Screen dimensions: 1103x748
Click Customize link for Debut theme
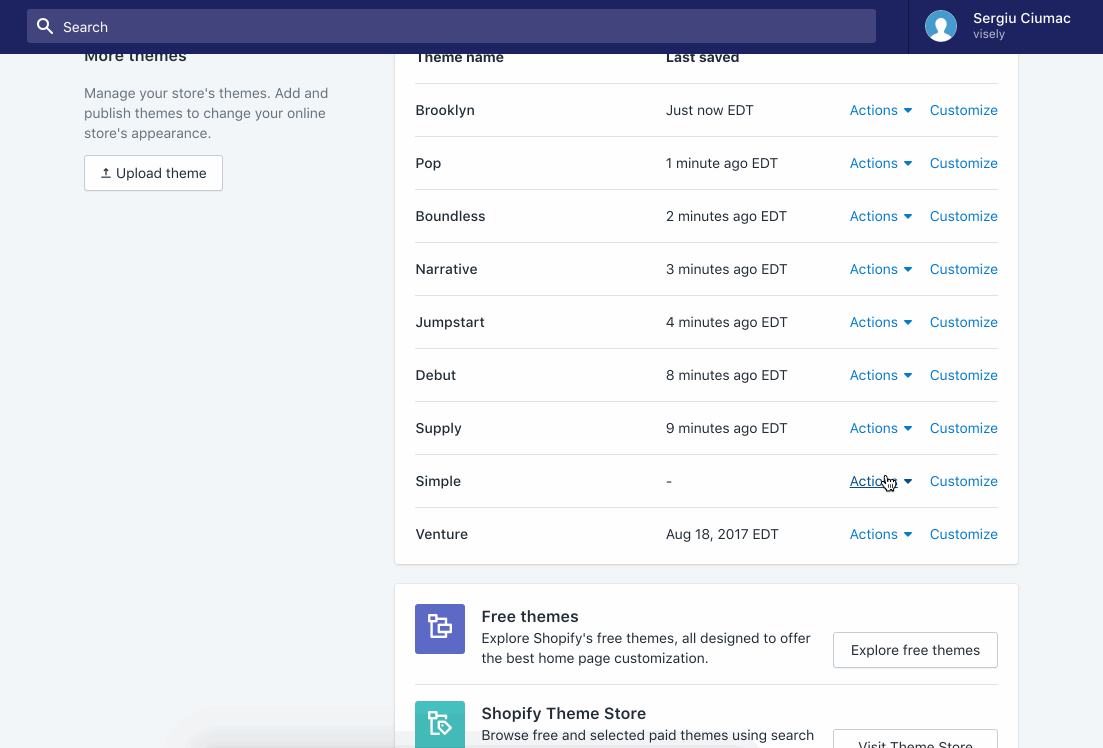pyautogui.click(x=963, y=376)
